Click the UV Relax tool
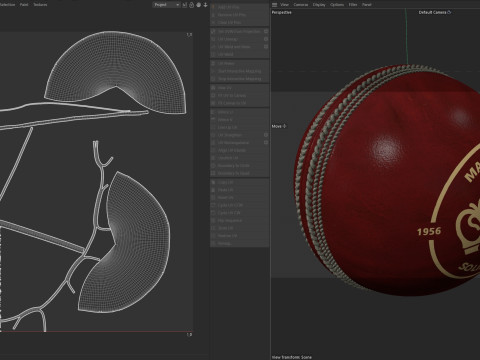480x360 pixels. [239, 63]
